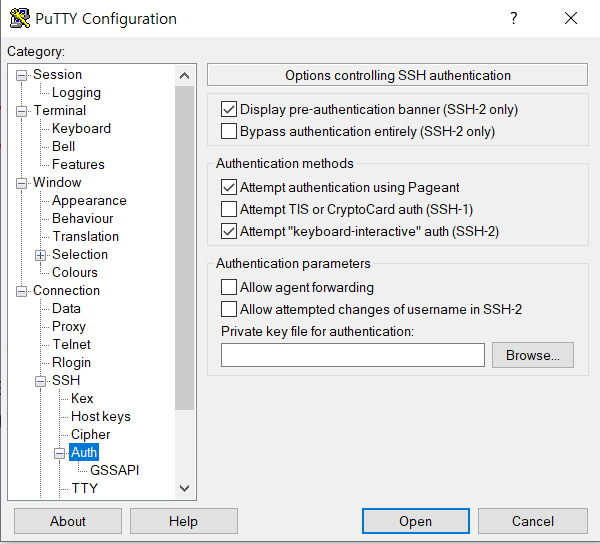
Task: Select Session category
Action: pyautogui.click(x=57, y=75)
